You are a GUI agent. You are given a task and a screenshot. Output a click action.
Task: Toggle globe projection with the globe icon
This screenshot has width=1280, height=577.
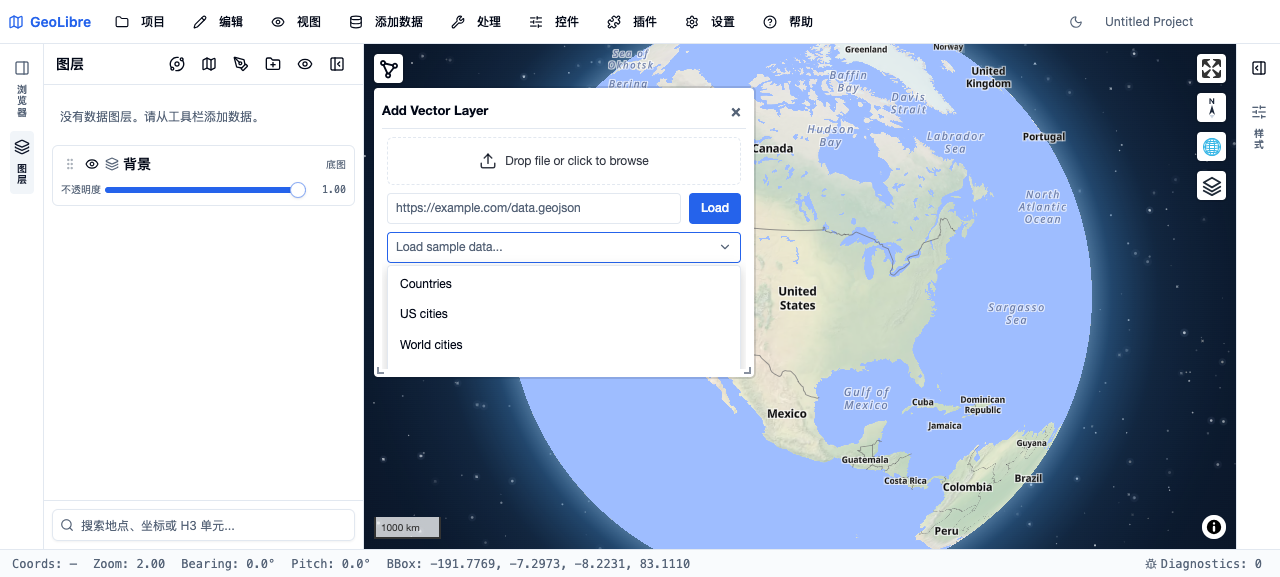click(1212, 147)
